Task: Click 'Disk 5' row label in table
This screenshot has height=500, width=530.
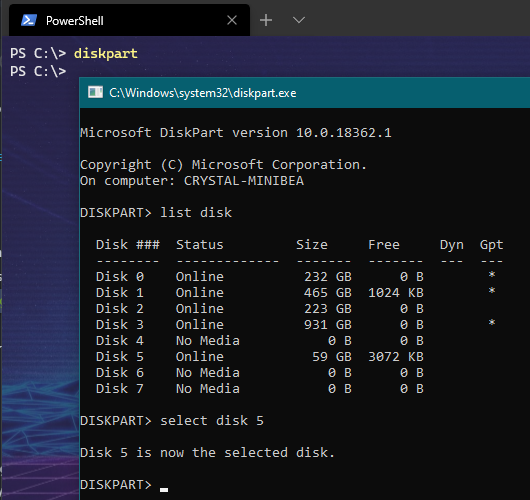Action: (120, 357)
